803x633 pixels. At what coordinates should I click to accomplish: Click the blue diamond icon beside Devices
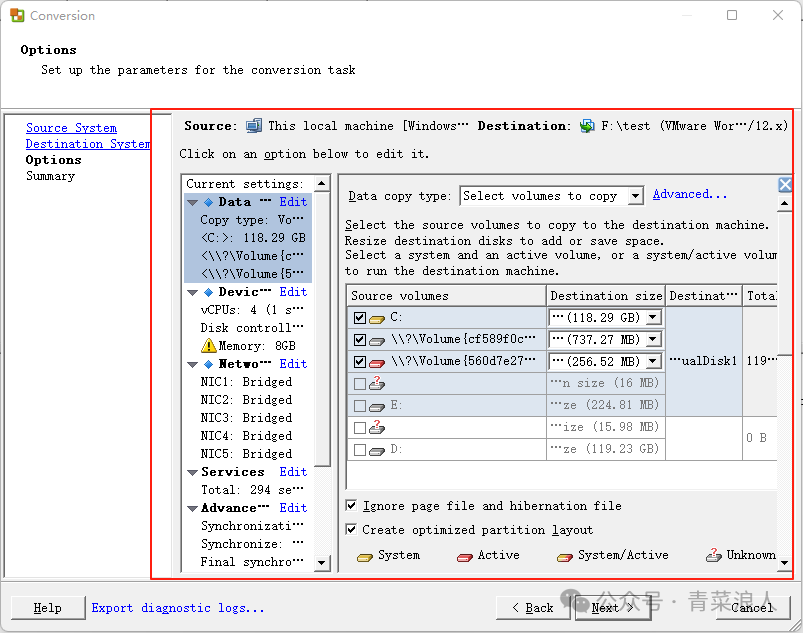click(208, 292)
